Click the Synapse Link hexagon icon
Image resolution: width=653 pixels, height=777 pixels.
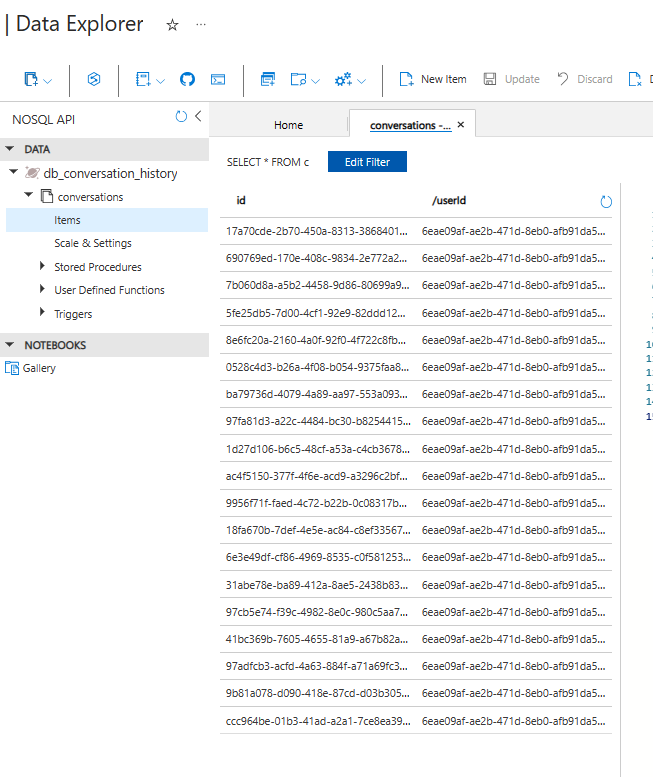pyautogui.click(x=94, y=79)
